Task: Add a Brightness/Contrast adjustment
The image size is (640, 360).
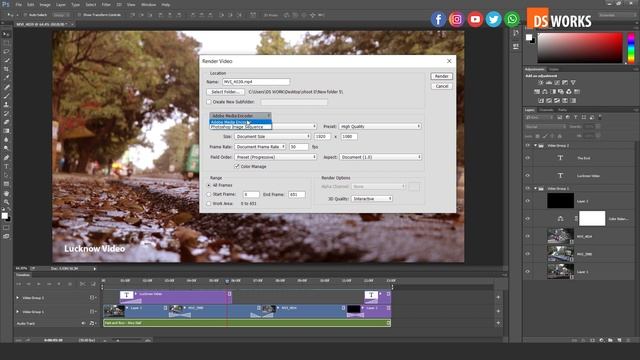Action: 541,83
